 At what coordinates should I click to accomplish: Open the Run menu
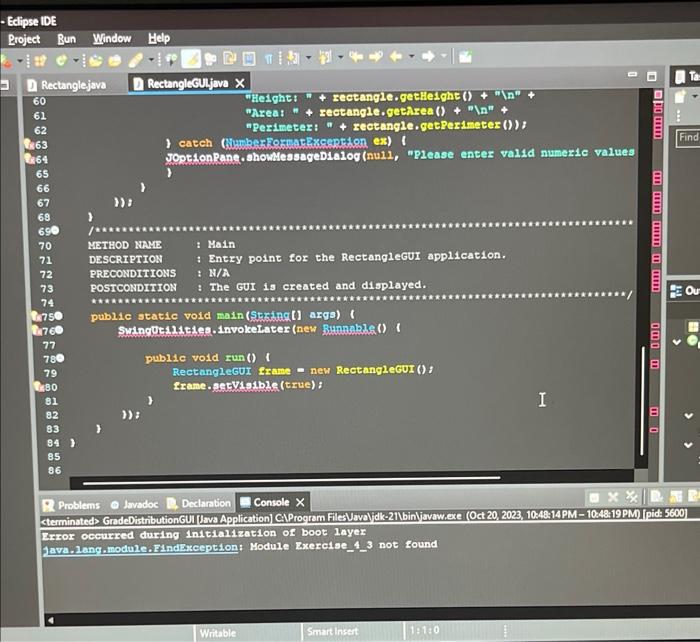[x=67, y=39]
